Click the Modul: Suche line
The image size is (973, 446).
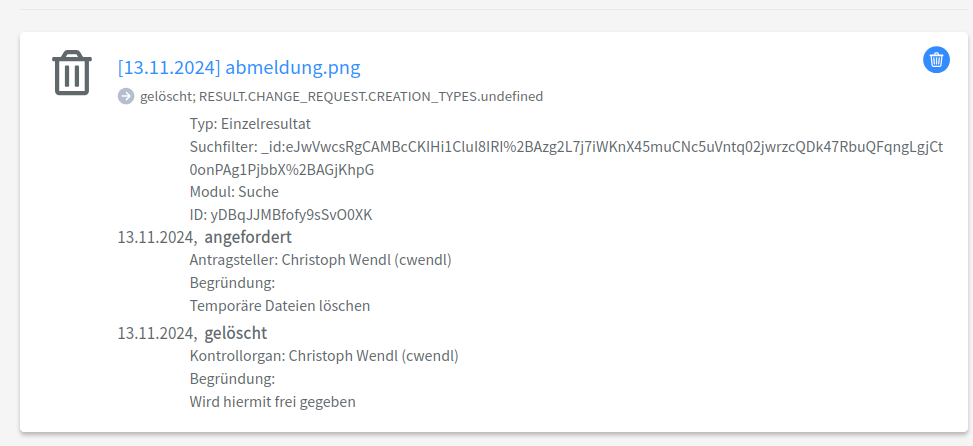234,192
